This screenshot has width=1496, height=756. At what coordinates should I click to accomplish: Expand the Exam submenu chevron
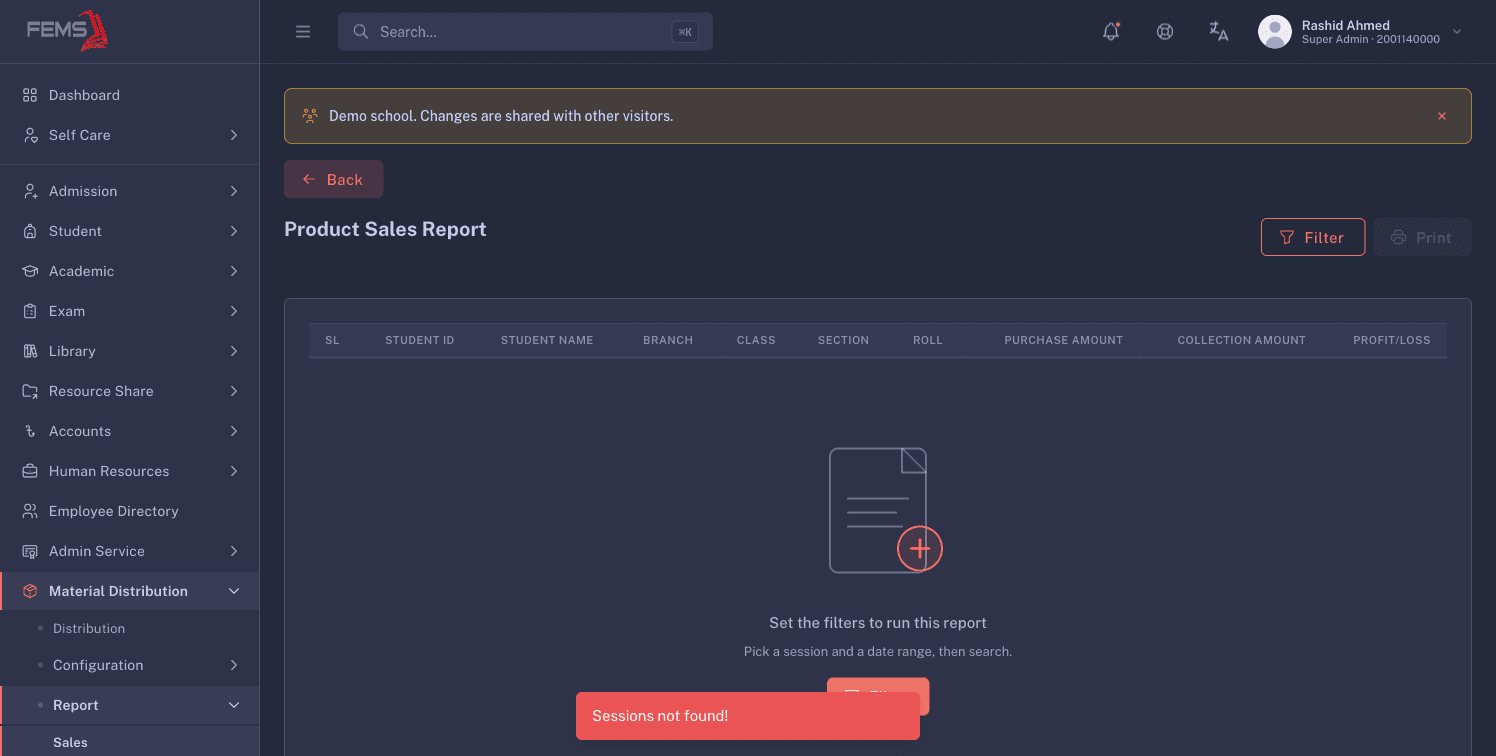(234, 311)
